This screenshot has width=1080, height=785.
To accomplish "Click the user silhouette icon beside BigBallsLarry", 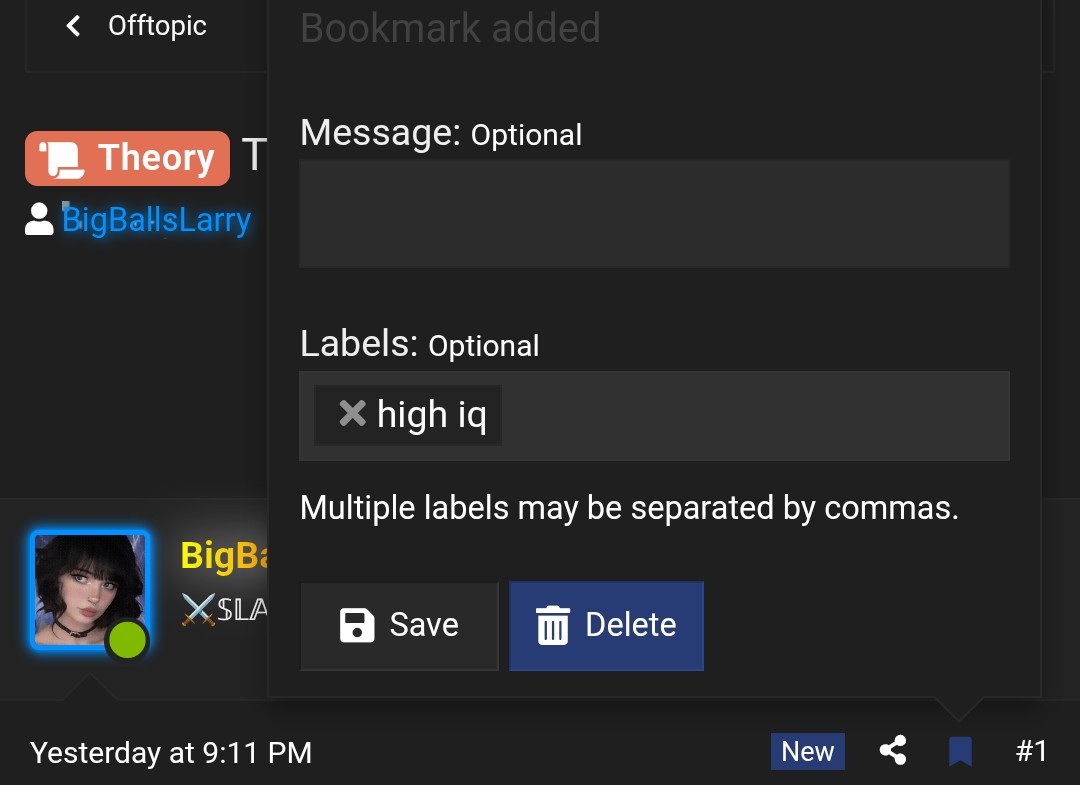I will point(39,220).
